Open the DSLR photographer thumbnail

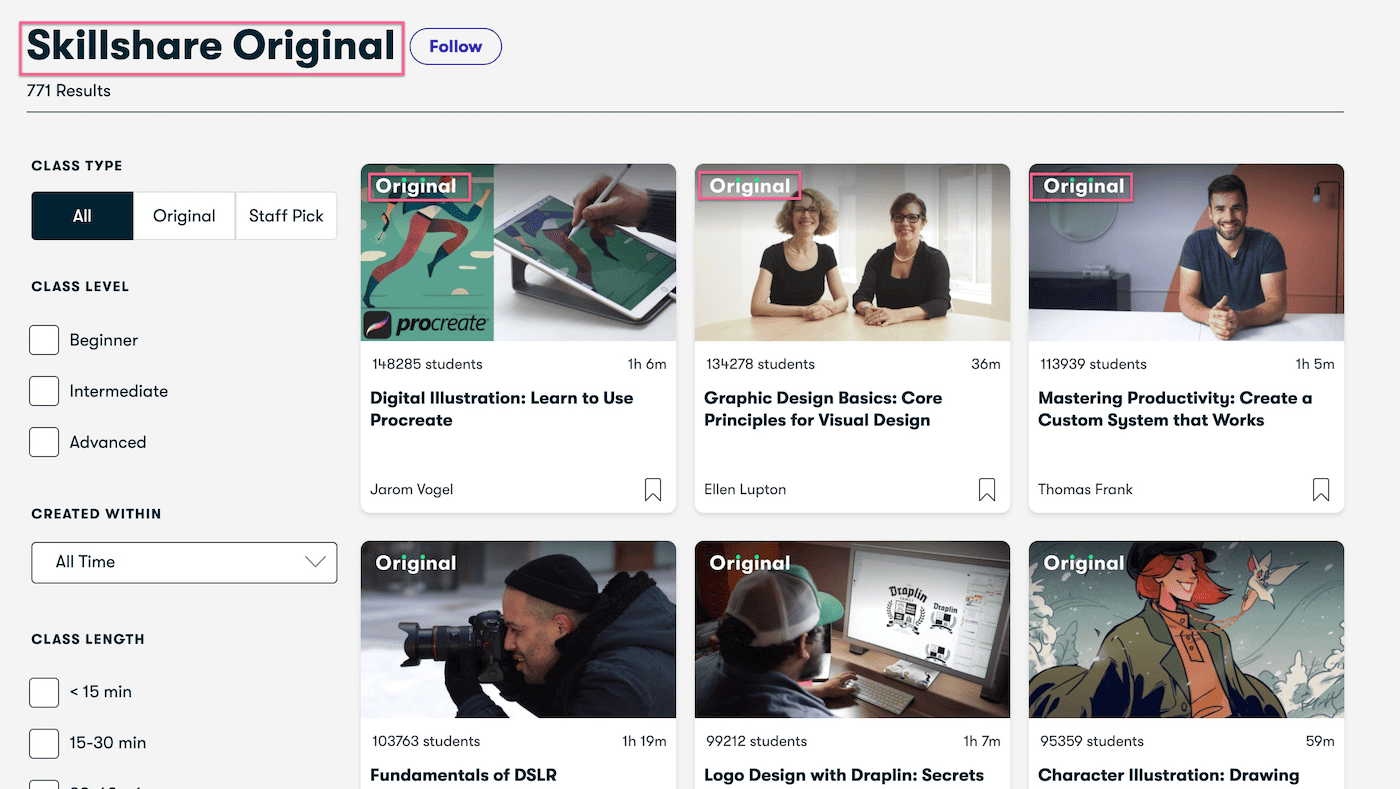518,630
